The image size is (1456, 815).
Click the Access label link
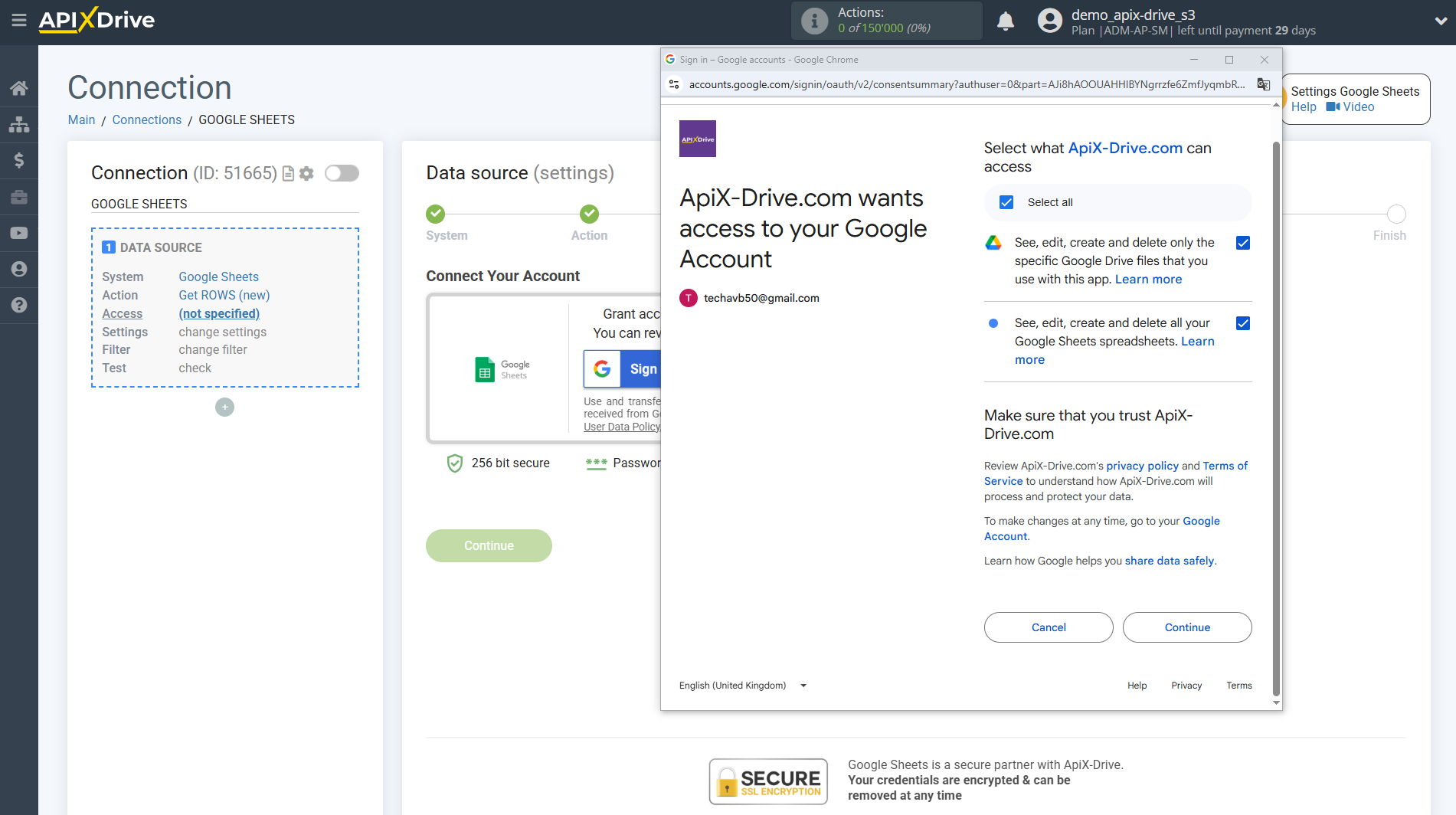click(123, 313)
